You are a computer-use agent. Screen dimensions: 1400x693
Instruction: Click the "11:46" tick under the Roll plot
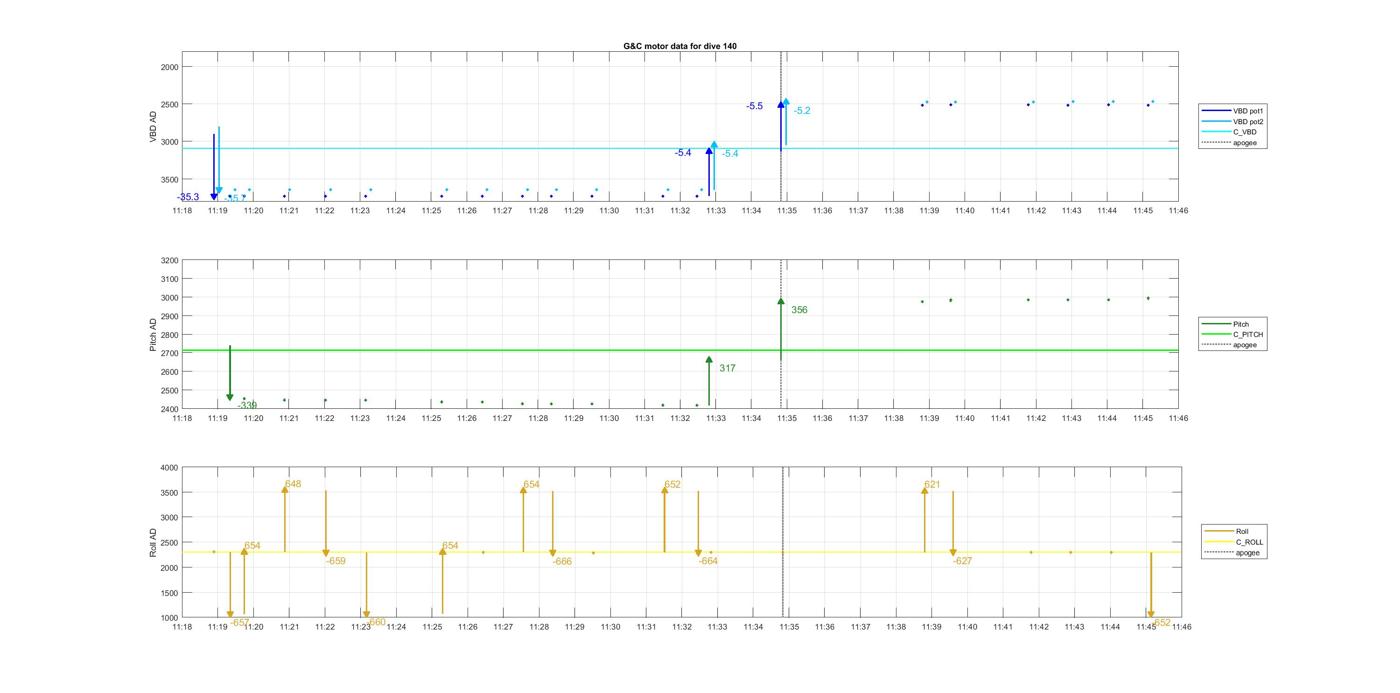(x=1181, y=627)
